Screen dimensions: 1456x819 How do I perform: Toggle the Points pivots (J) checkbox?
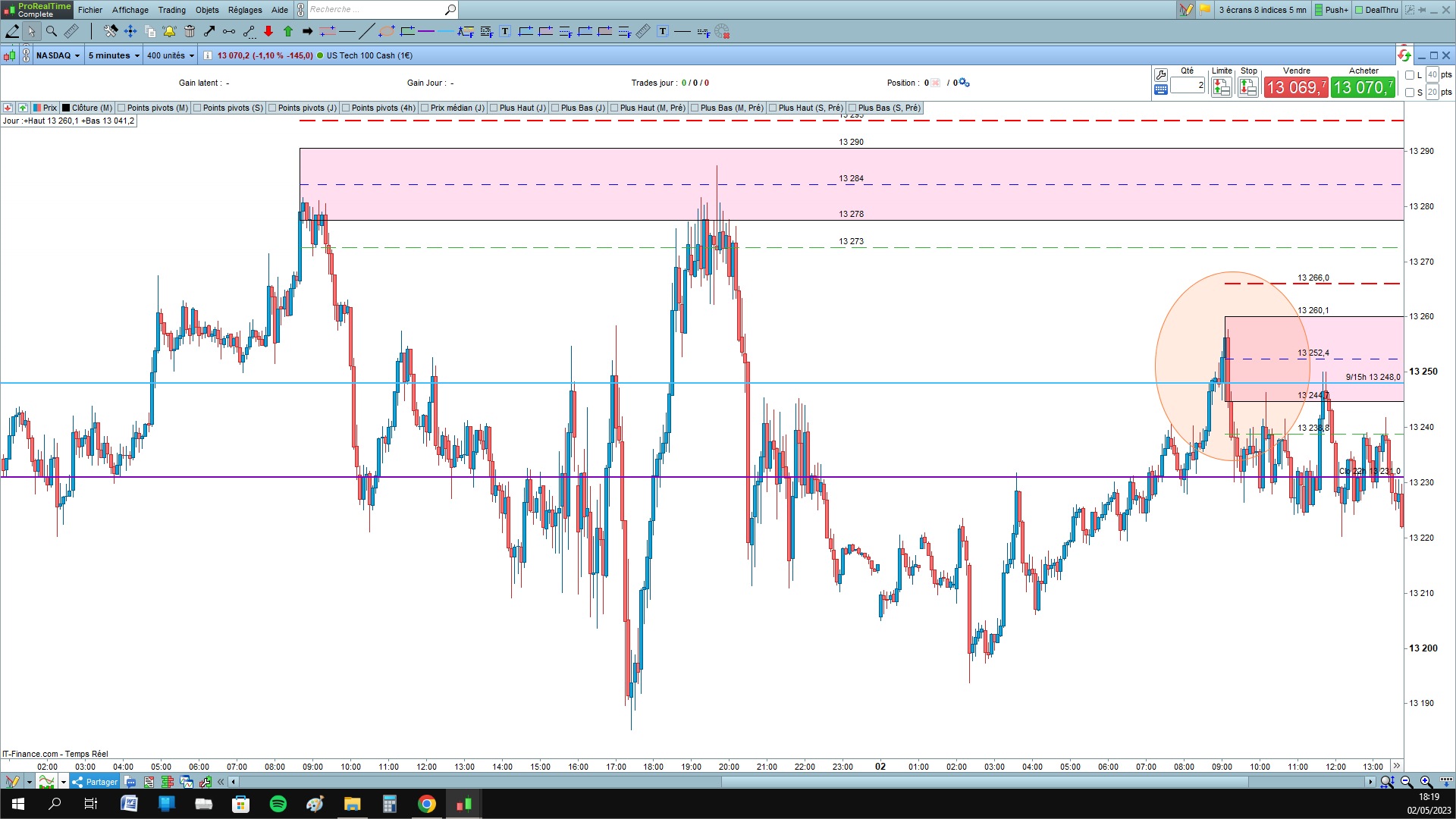tap(273, 108)
